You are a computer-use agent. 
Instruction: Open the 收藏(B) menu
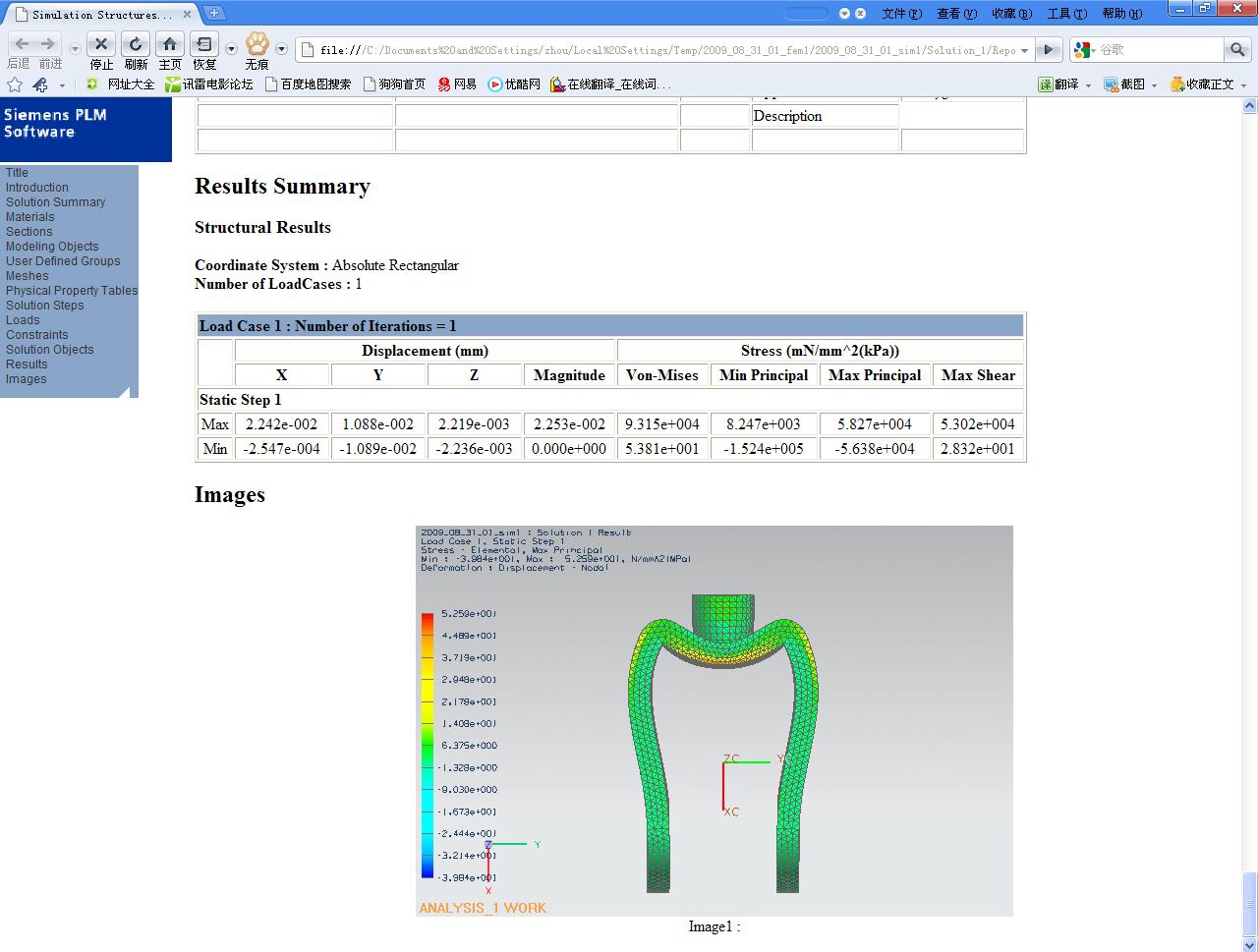1011,14
